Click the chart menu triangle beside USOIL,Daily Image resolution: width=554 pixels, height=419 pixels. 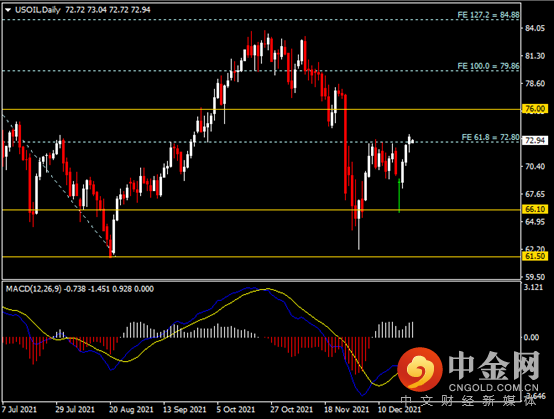(x=8, y=10)
